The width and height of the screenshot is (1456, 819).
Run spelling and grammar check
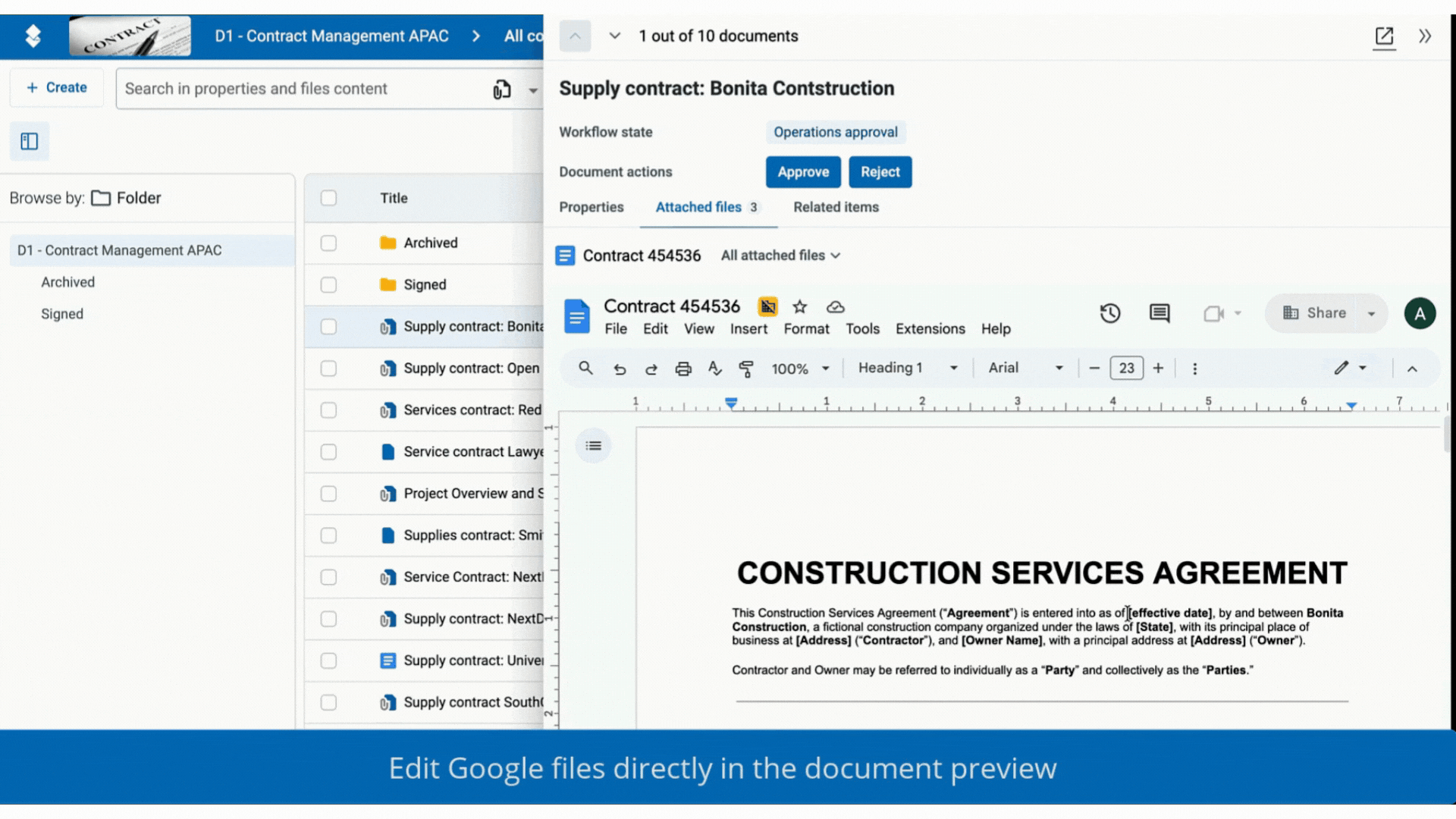714,369
